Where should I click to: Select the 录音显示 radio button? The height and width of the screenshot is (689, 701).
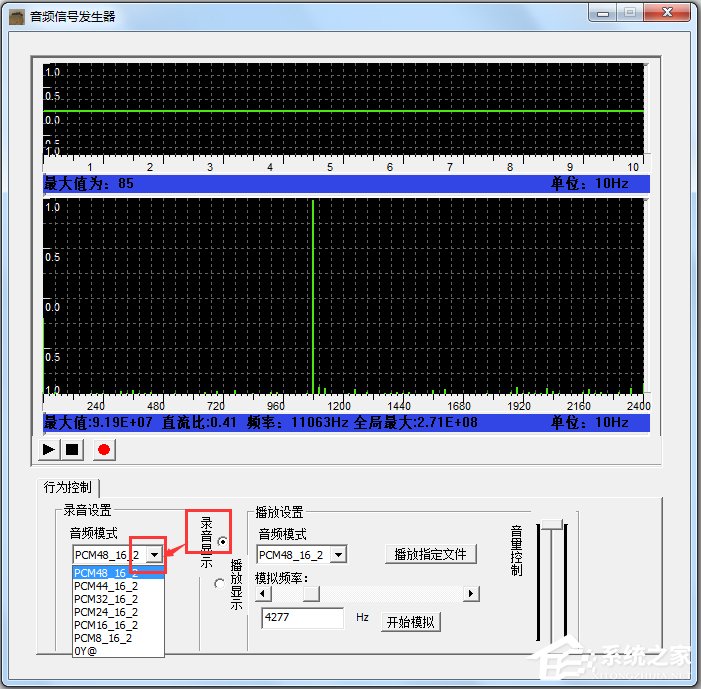pos(222,541)
